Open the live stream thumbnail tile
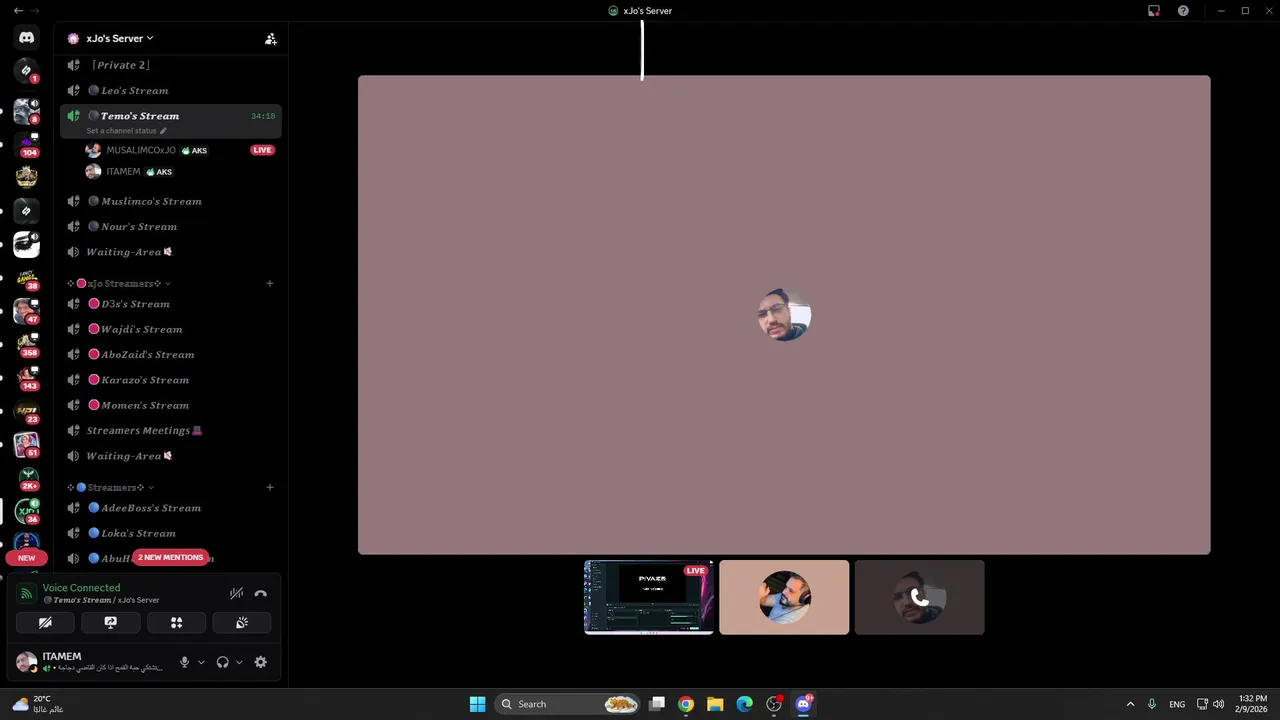 click(x=649, y=597)
